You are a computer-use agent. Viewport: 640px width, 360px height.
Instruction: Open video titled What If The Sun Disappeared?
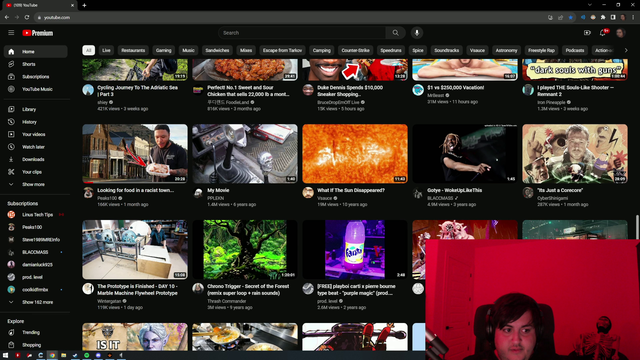tap(351, 190)
